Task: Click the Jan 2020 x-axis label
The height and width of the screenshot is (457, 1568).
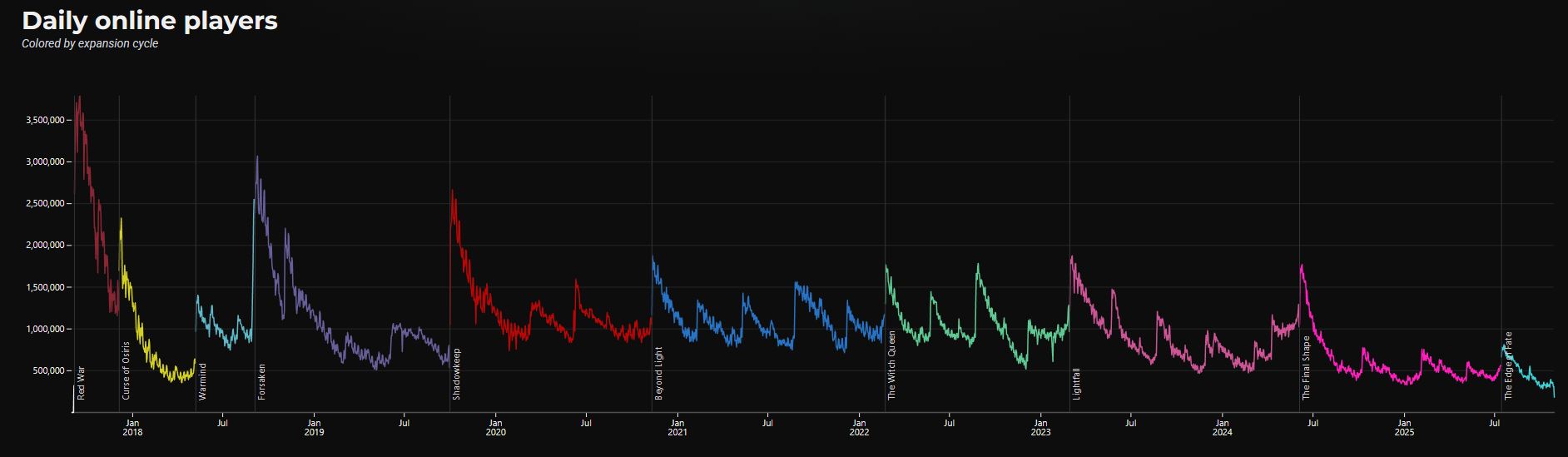Action: pos(495,428)
